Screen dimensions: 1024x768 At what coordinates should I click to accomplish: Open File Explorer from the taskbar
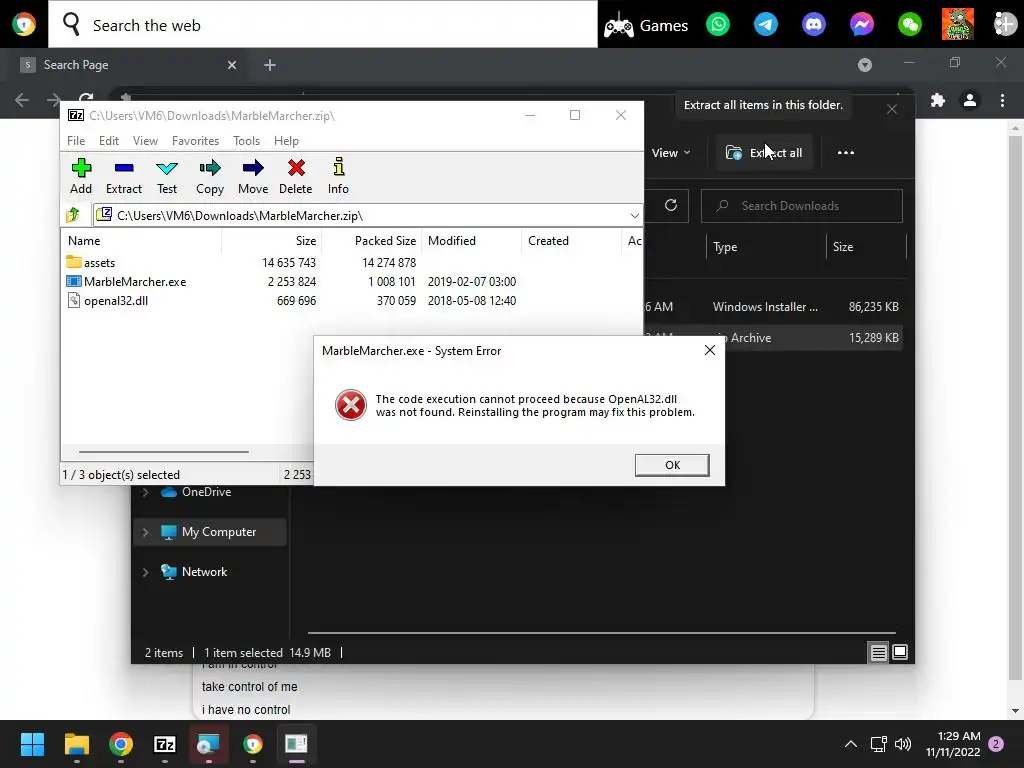tap(76, 744)
